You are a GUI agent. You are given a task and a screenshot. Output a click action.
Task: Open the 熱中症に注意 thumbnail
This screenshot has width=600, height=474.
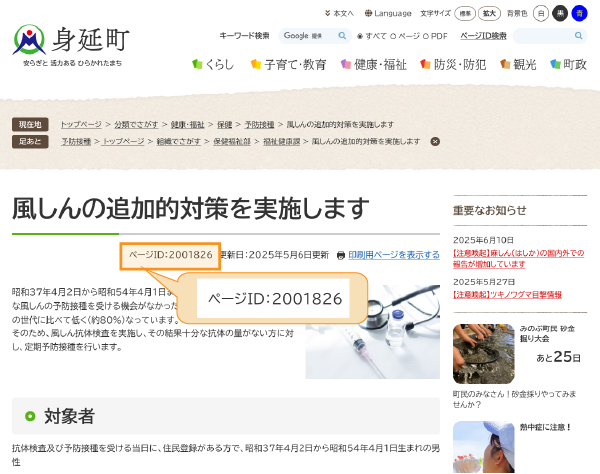484,447
